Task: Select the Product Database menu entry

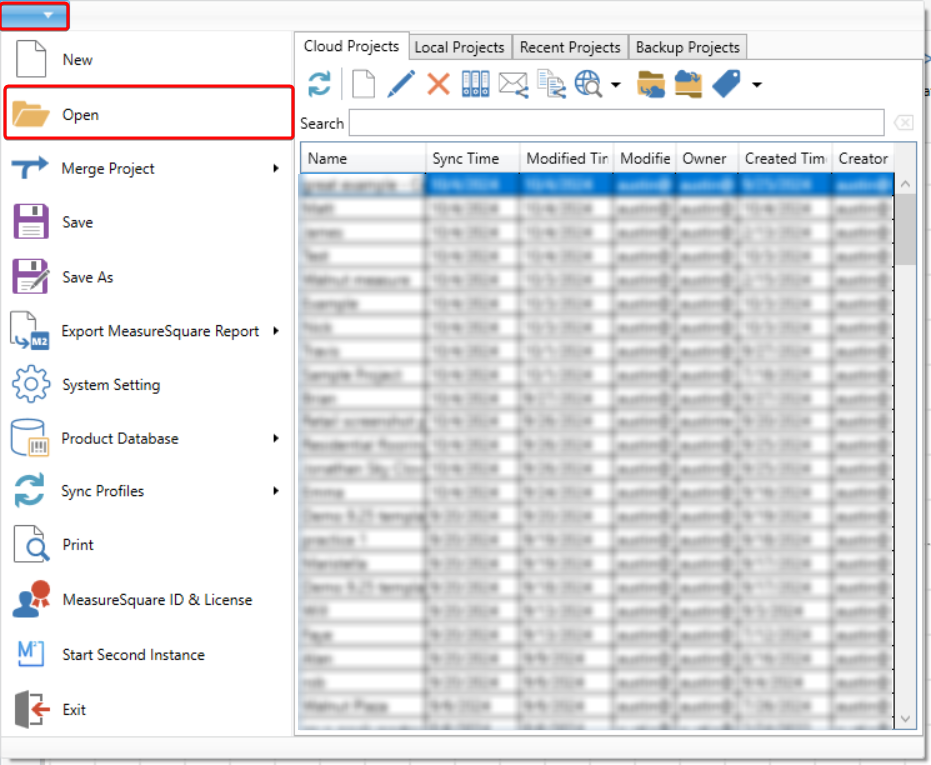Action: pos(147,438)
